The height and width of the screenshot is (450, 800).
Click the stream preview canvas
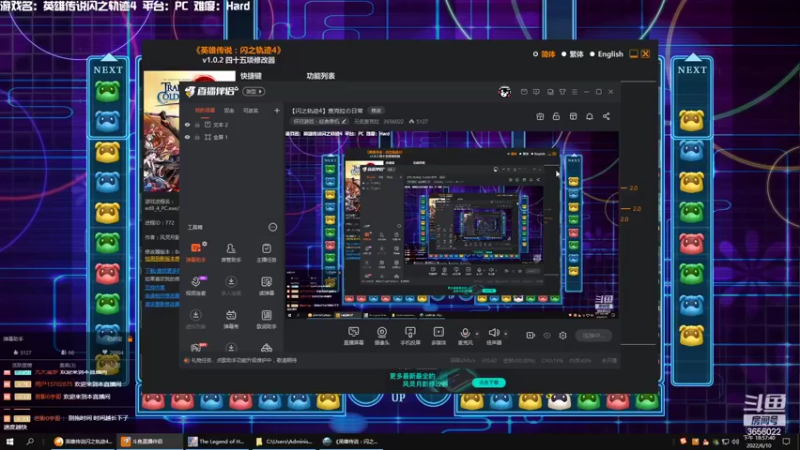point(452,225)
